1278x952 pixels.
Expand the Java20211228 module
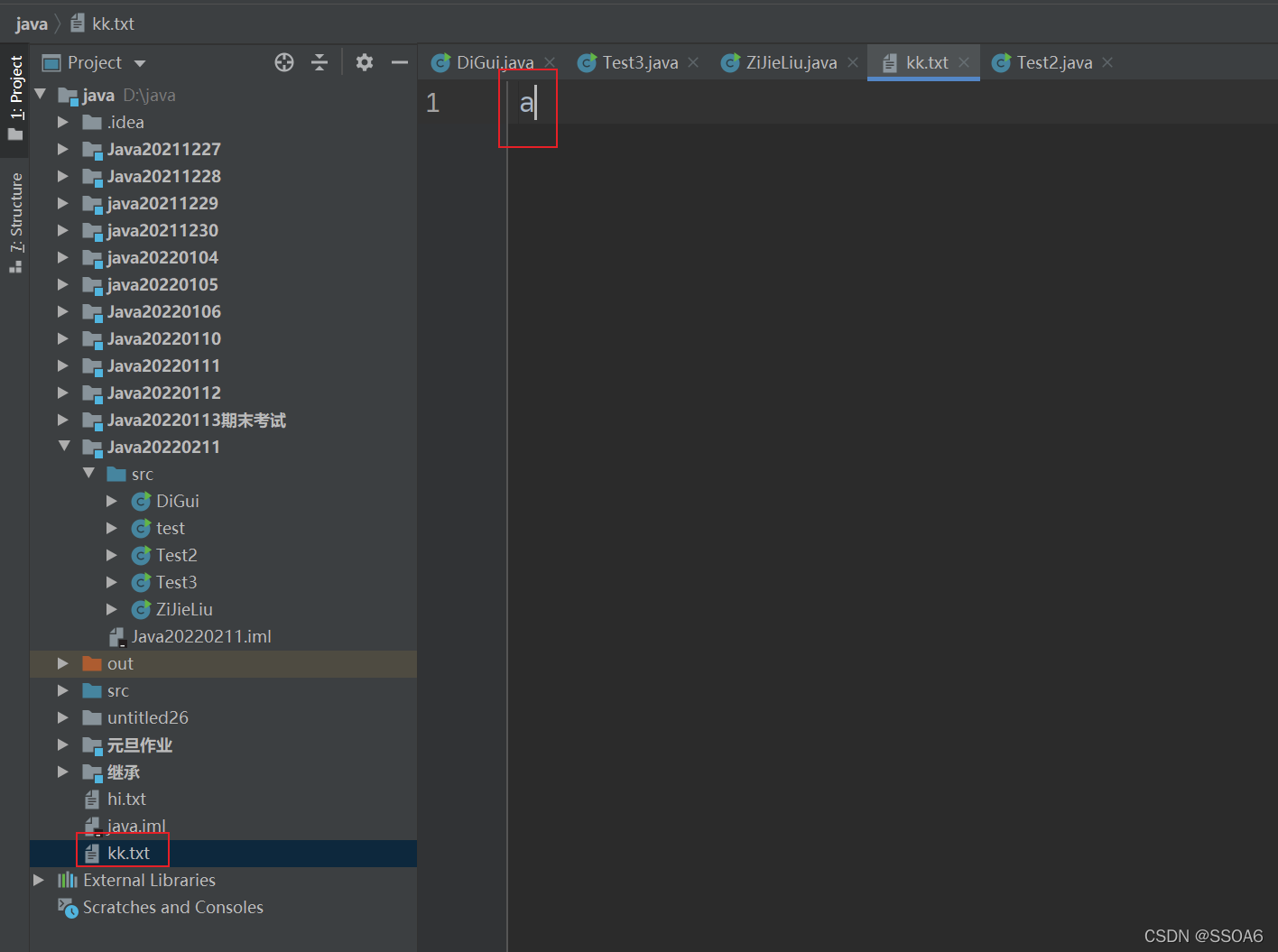[x=63, y=176]
